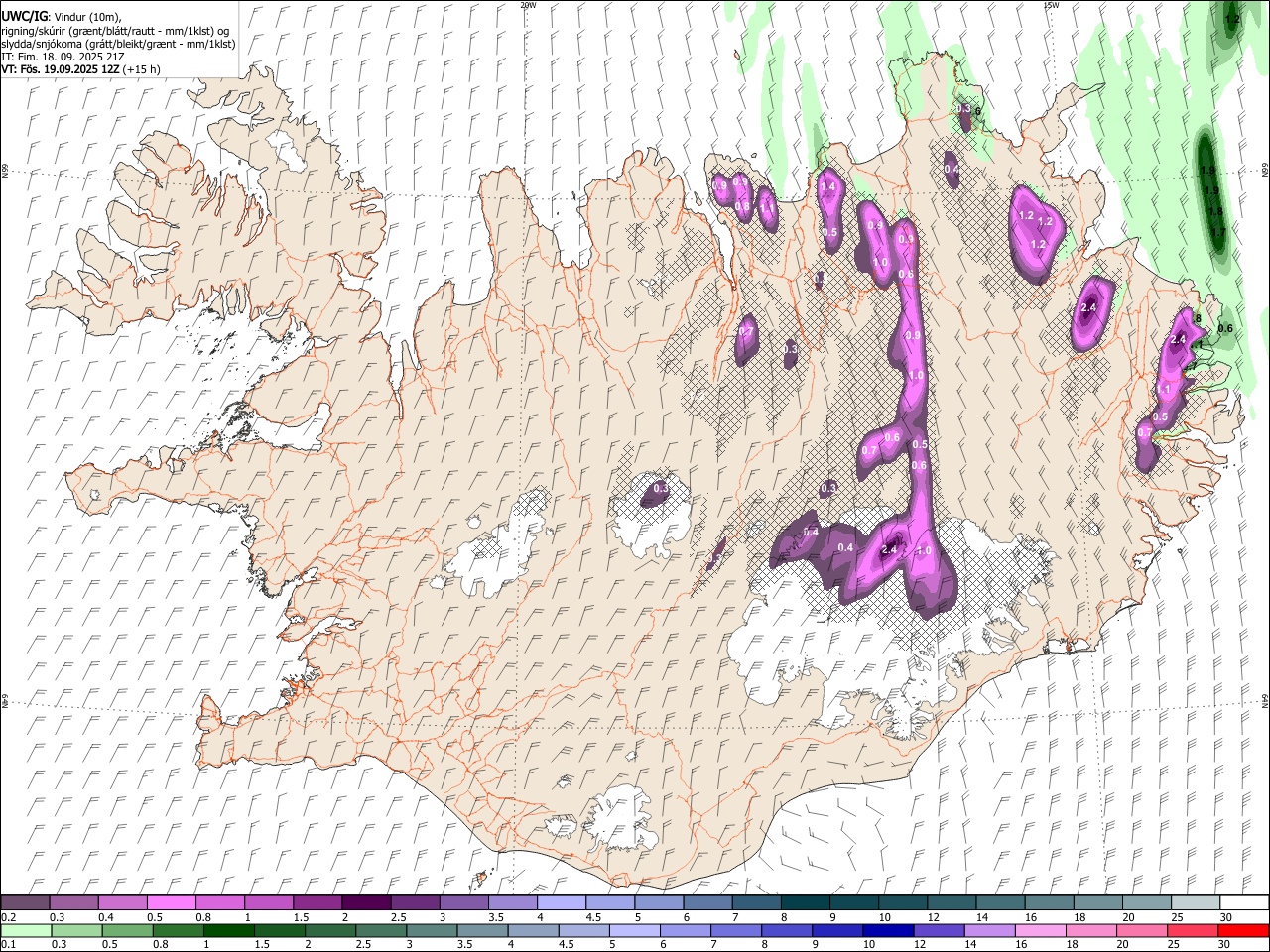The image size is (1270, 952).
Task: Click the white snow swatch after 30
Action: (x=1244, y=903)
